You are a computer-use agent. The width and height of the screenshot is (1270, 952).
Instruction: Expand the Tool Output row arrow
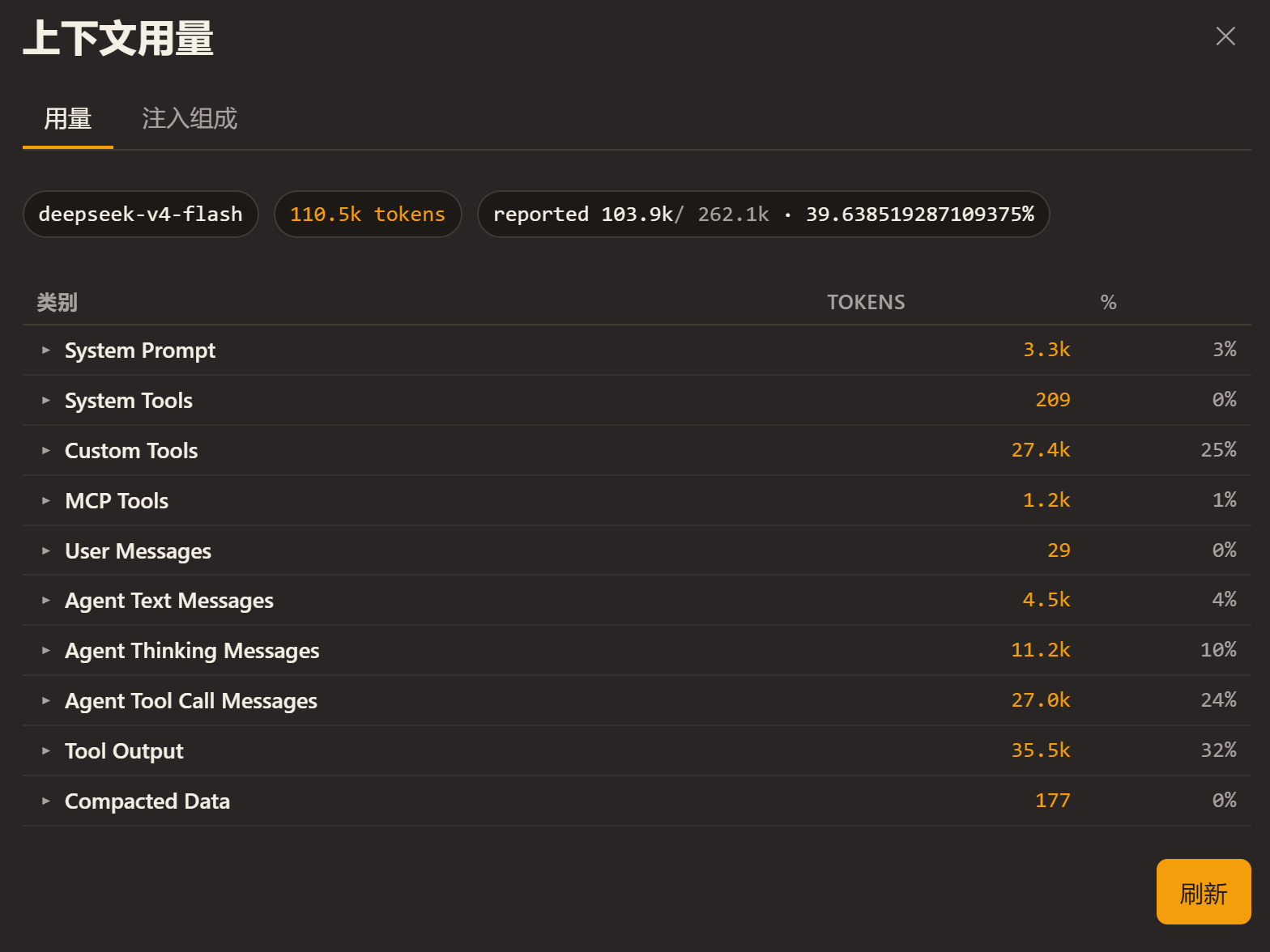tap(46, 751)
